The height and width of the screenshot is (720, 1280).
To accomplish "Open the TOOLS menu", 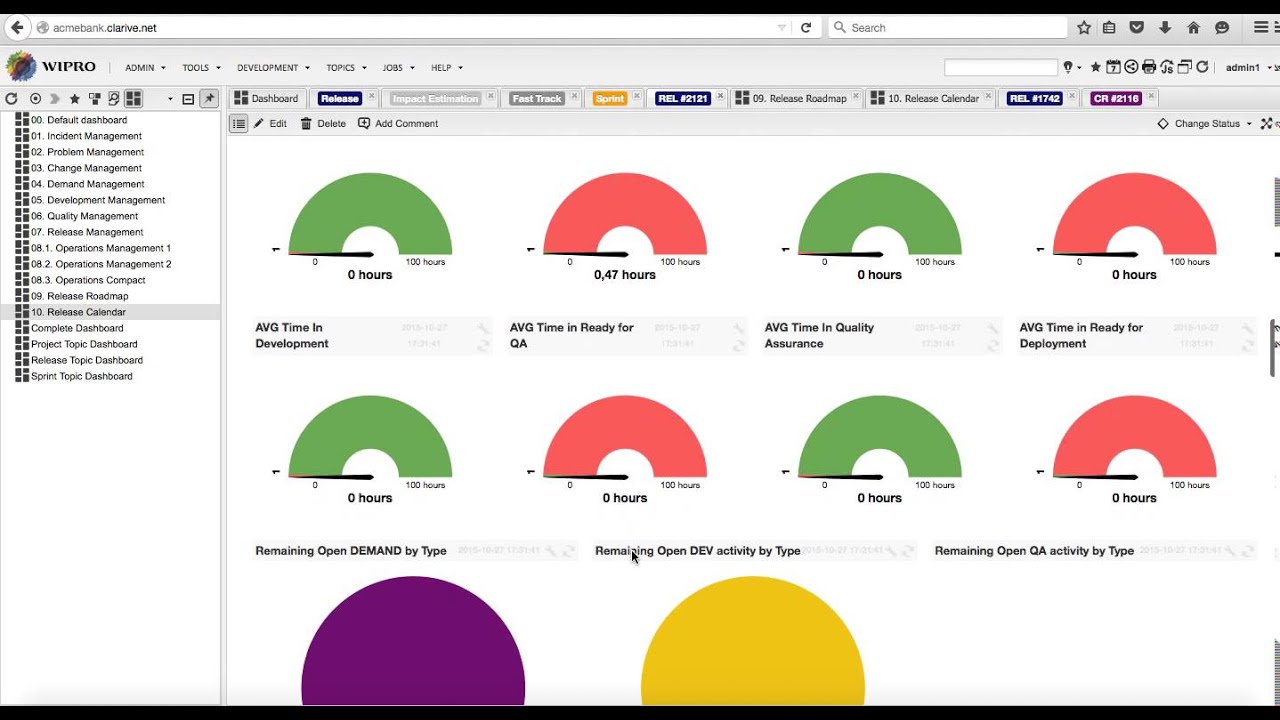I will [x=201, y=68].
